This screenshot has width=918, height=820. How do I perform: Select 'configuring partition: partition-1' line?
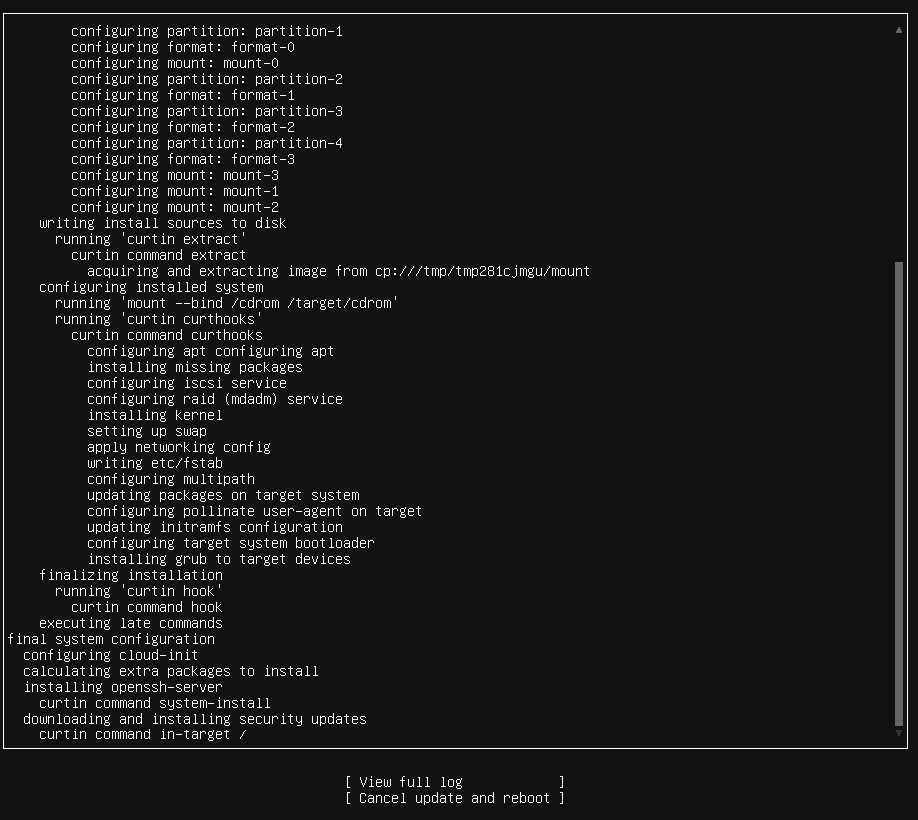(x=207, y=31)
